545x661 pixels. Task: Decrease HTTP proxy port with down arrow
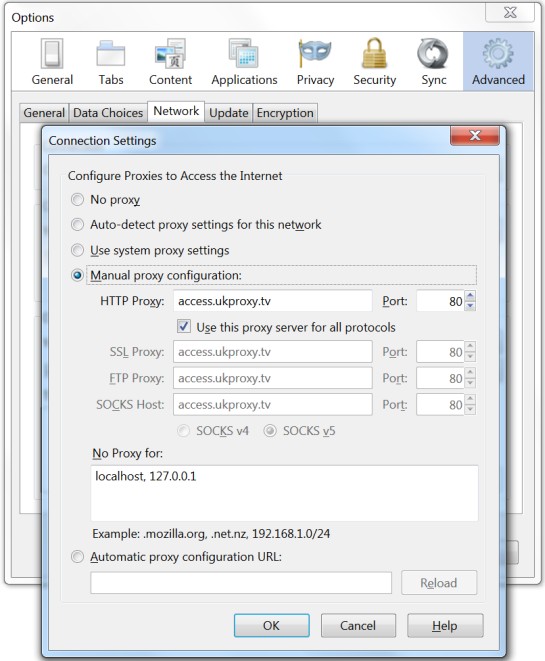470,306
